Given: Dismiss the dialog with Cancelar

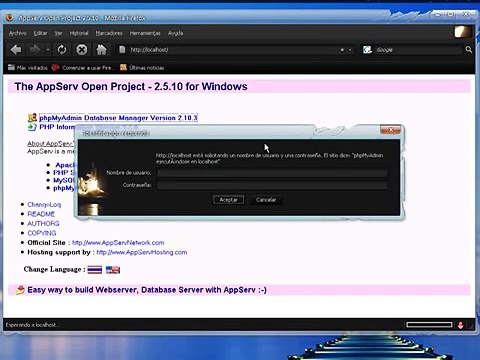Looking at the screenshot, I should 266,200.
